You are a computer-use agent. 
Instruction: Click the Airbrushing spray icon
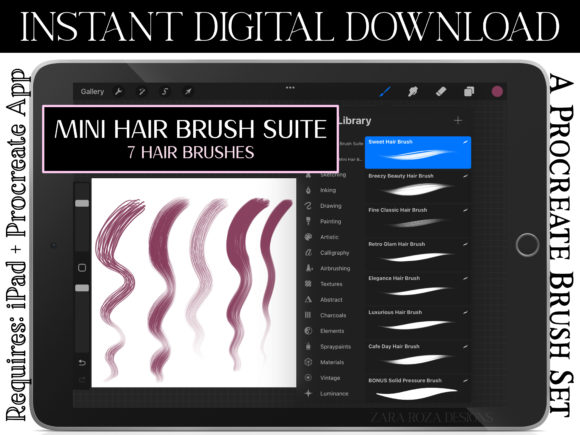pos(308,268)
